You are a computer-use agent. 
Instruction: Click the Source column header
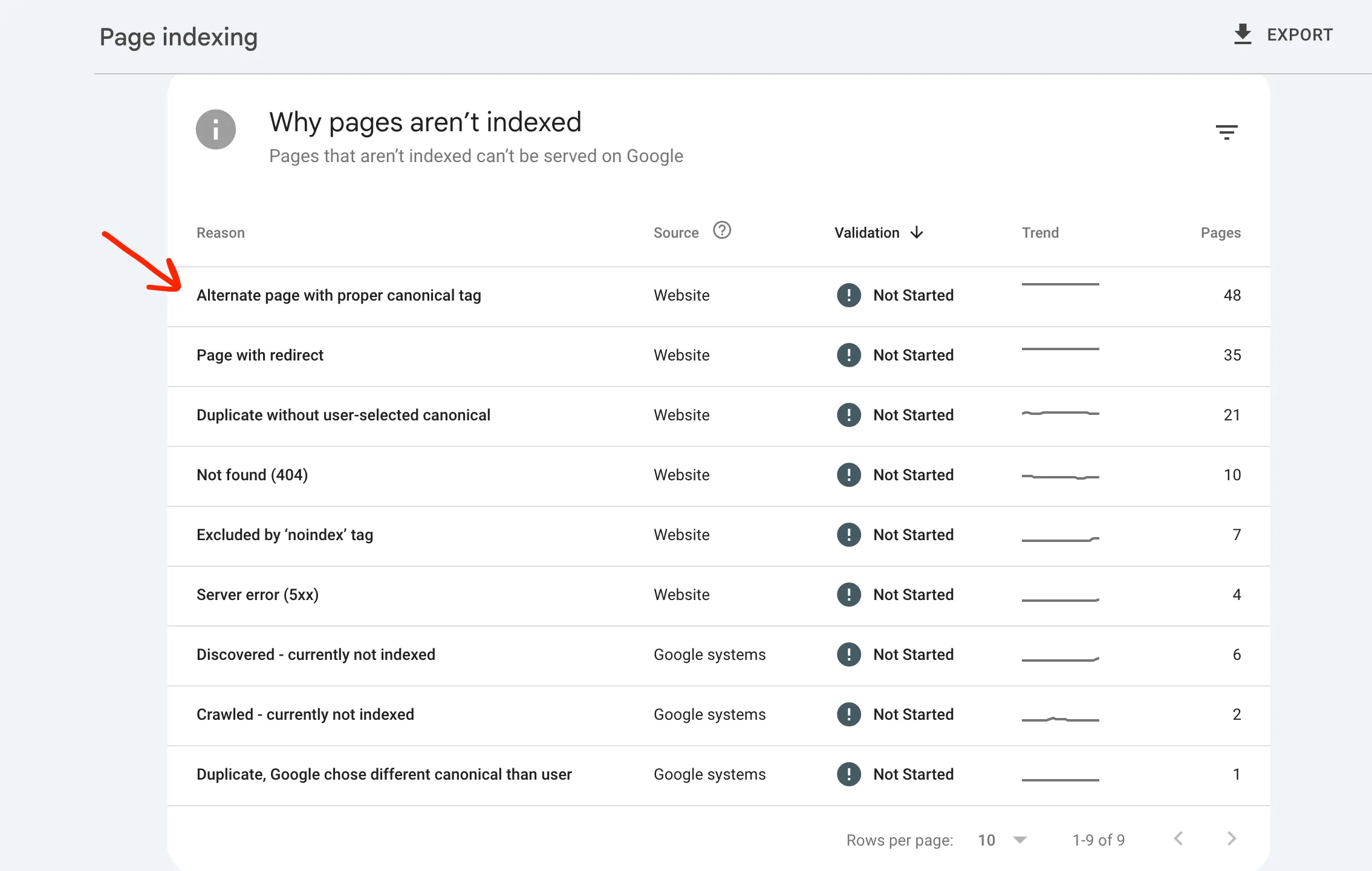pos(676,233)
